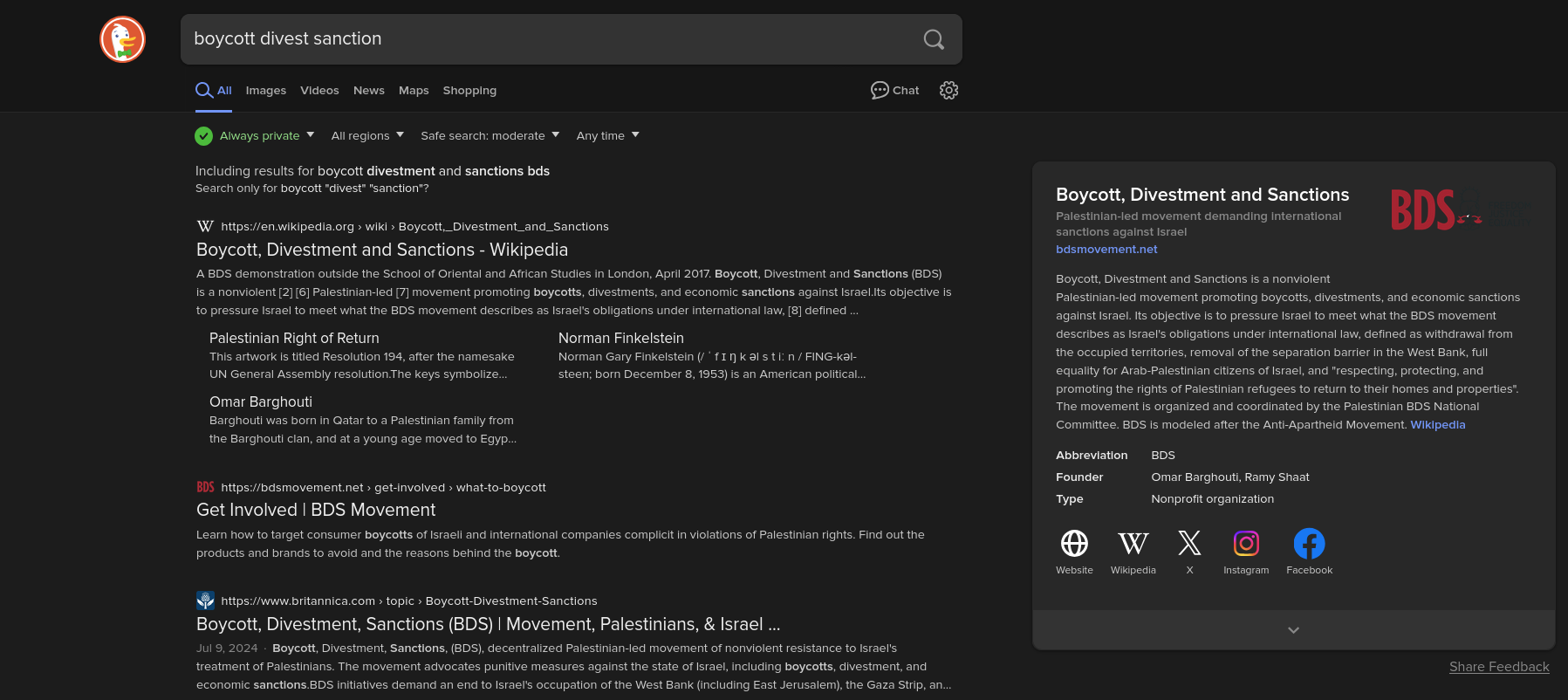Click the Jul 9, 2024 date text
Screen dimensions: 1568x700
(x=227, y=649)
